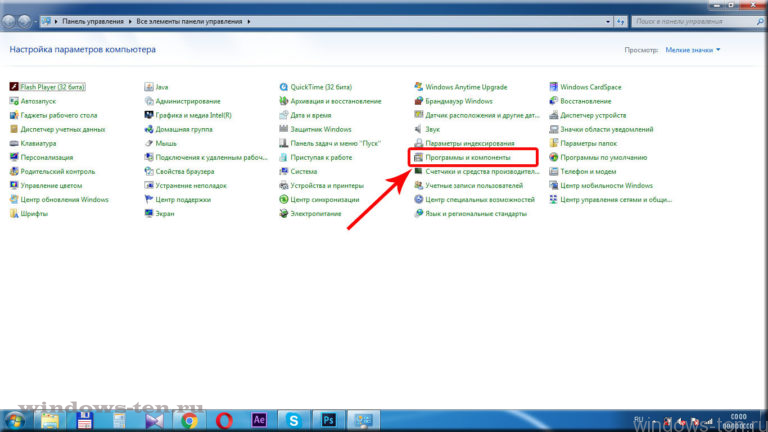Screen dimensions: 768x432
Task: Click the Windows Anytime Upgrade icon
Action: click(419, 87)
